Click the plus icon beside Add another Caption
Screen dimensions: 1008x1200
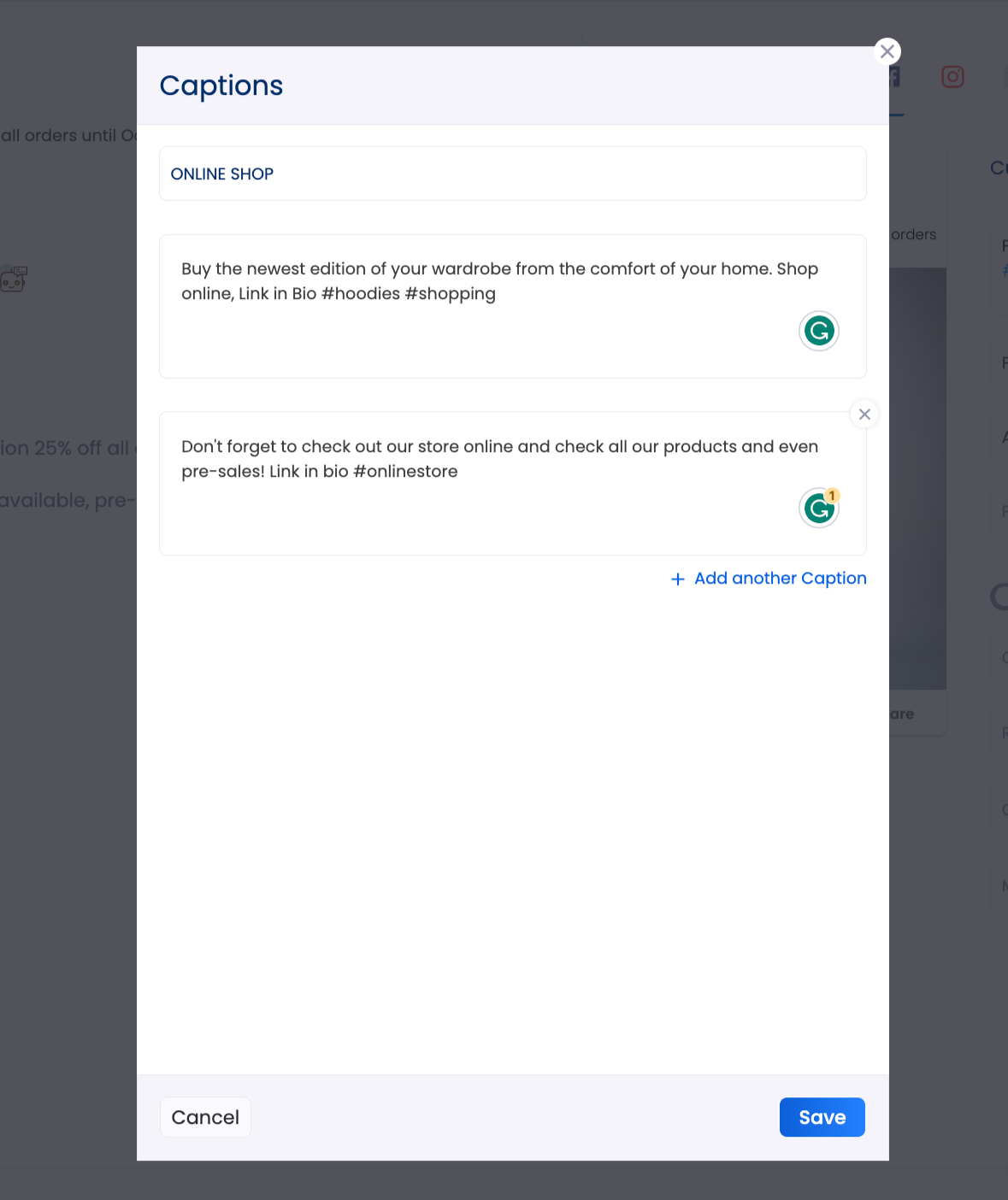[678, 579]
